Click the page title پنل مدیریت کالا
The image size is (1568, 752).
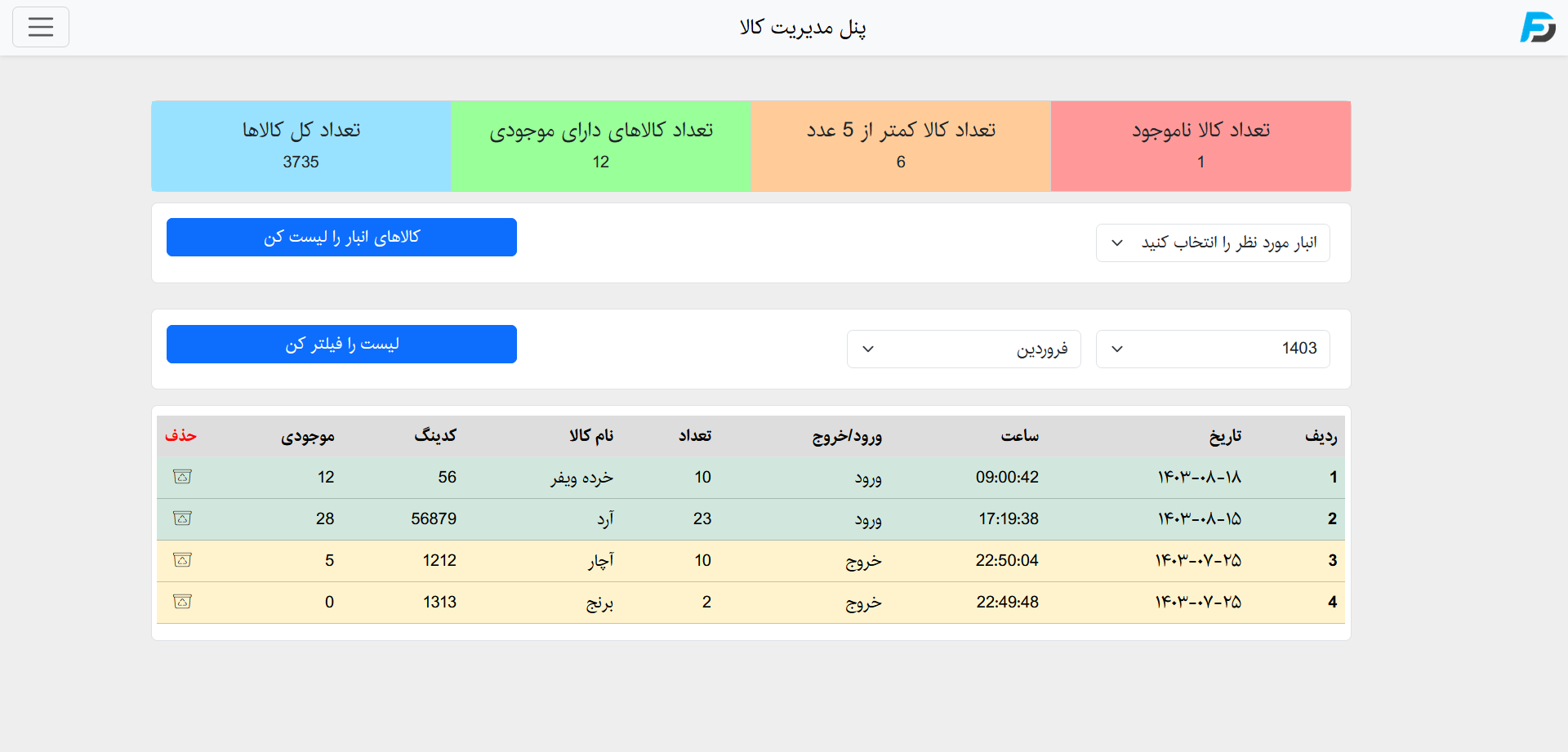coord(803,28)
